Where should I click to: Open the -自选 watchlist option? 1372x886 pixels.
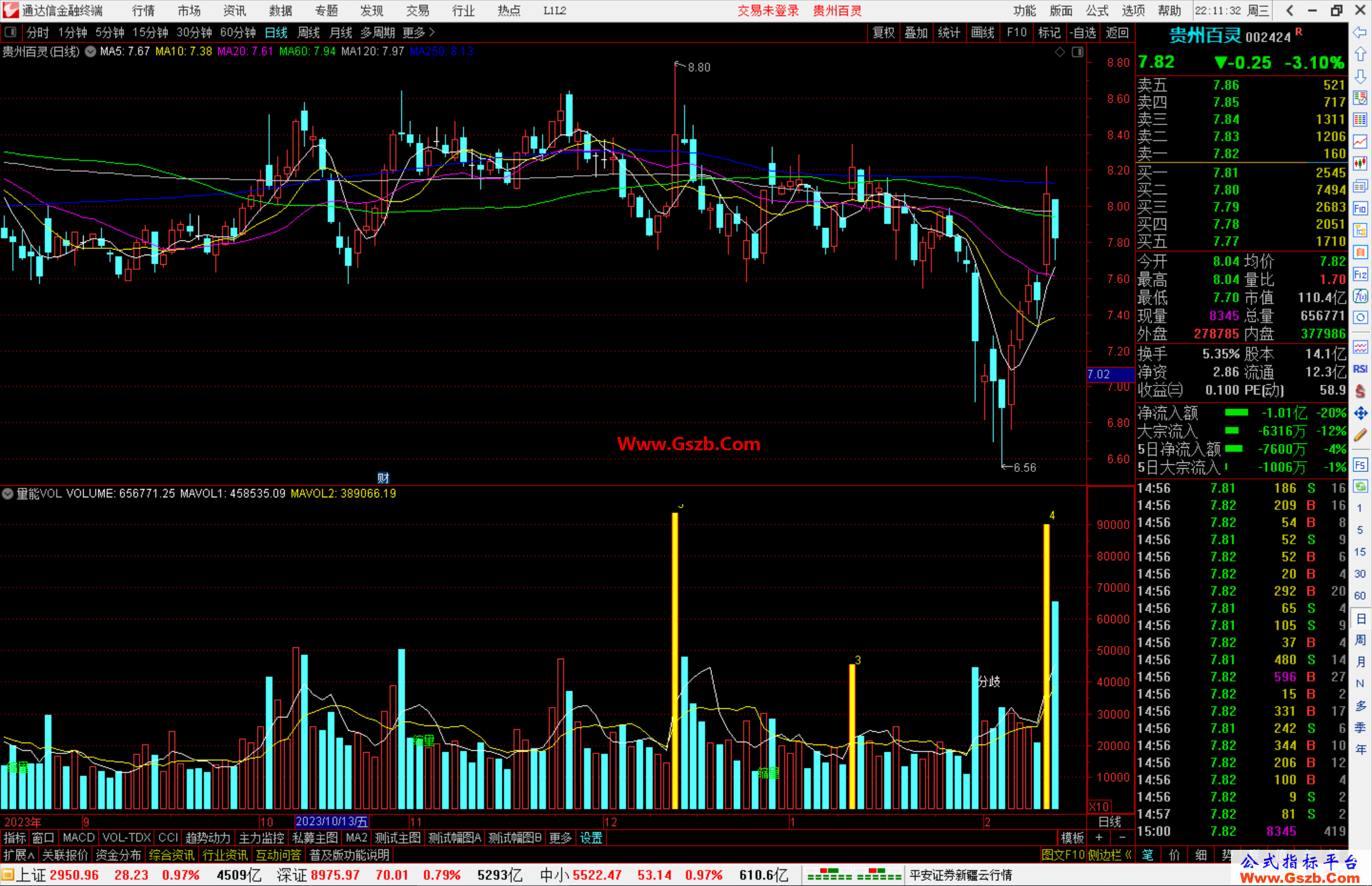1082,32
